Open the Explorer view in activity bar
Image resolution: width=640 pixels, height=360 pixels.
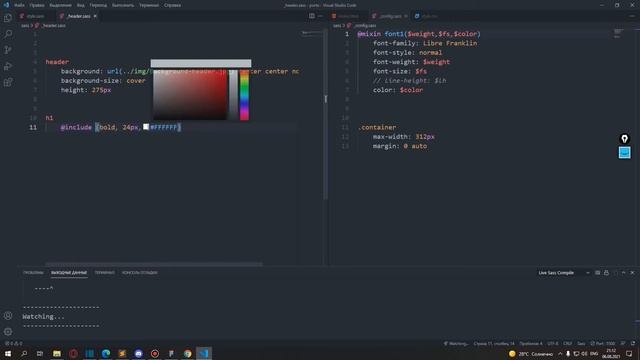pos(8,18)
